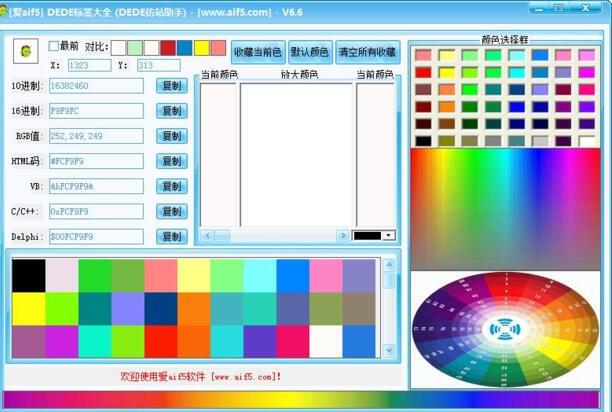The image size is (612, 412).
Task: Click center icon of the color wheel
Action: coord(505,329)
